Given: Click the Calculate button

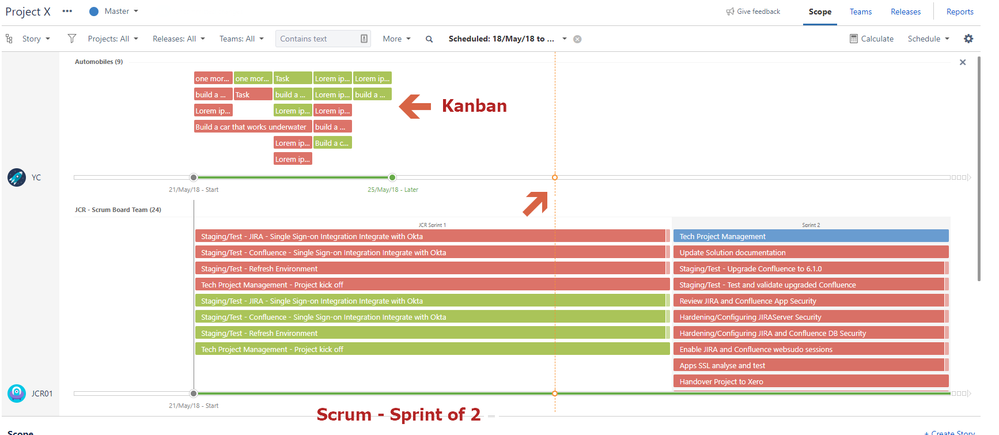Looking at the screenshot, I should click(x=872, y=39).
